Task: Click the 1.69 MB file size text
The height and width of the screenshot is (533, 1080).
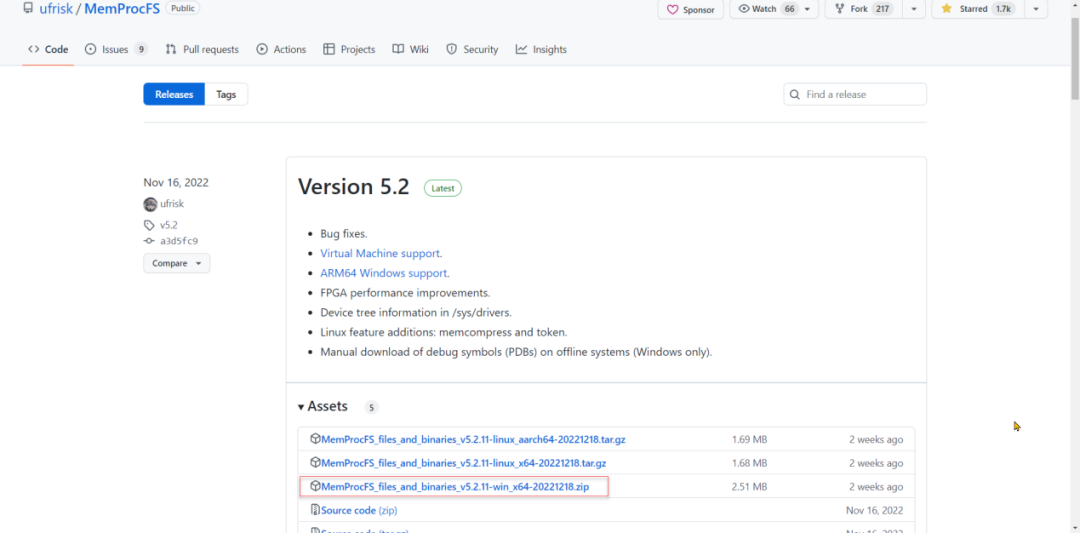Action: point(749,439)
